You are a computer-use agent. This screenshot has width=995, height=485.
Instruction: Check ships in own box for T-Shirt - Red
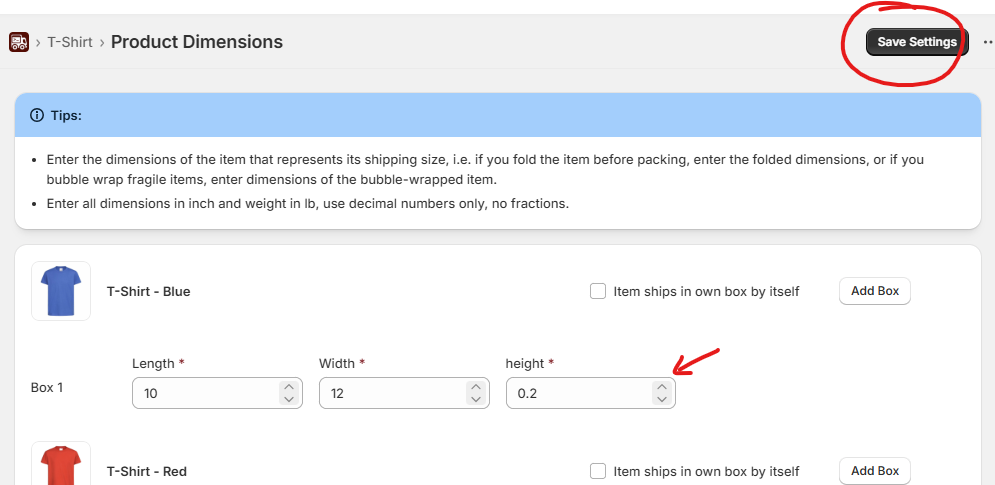point(598,471)
